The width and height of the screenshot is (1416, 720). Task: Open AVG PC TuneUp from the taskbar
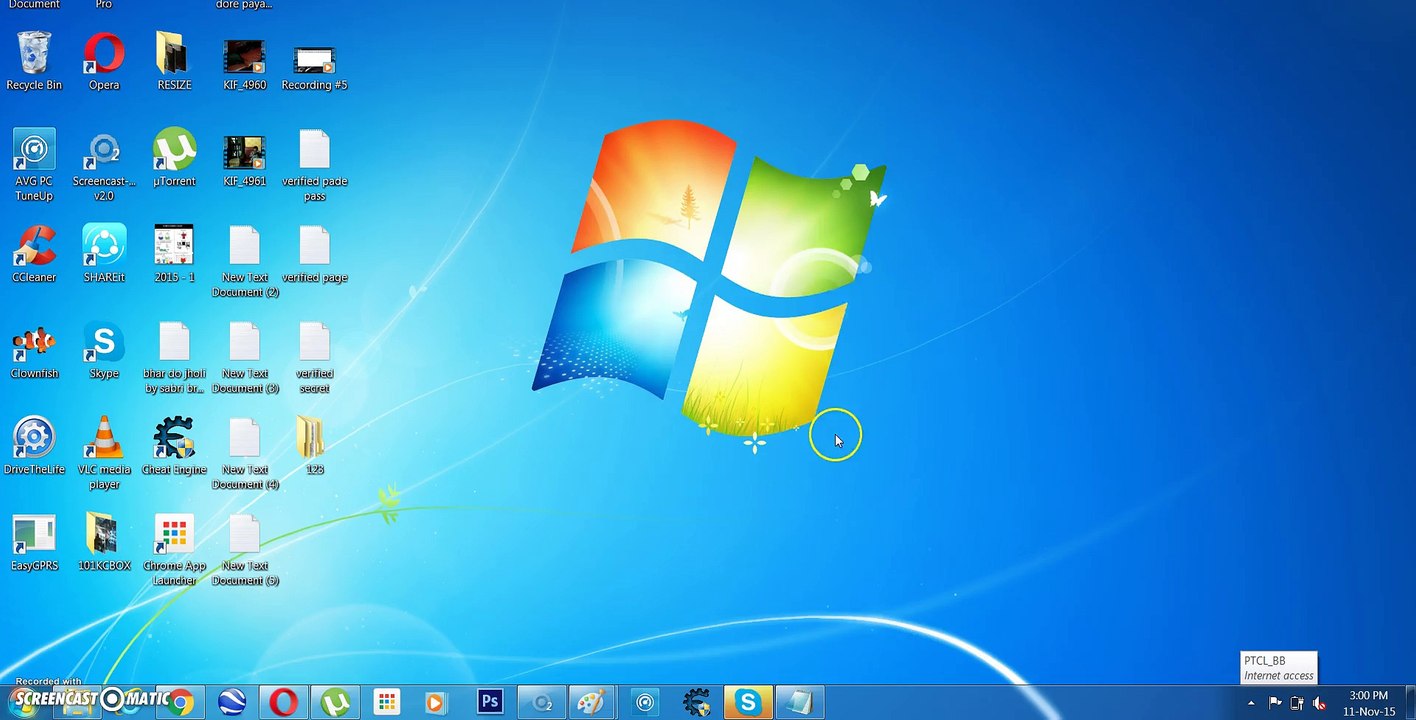point(645,703)
